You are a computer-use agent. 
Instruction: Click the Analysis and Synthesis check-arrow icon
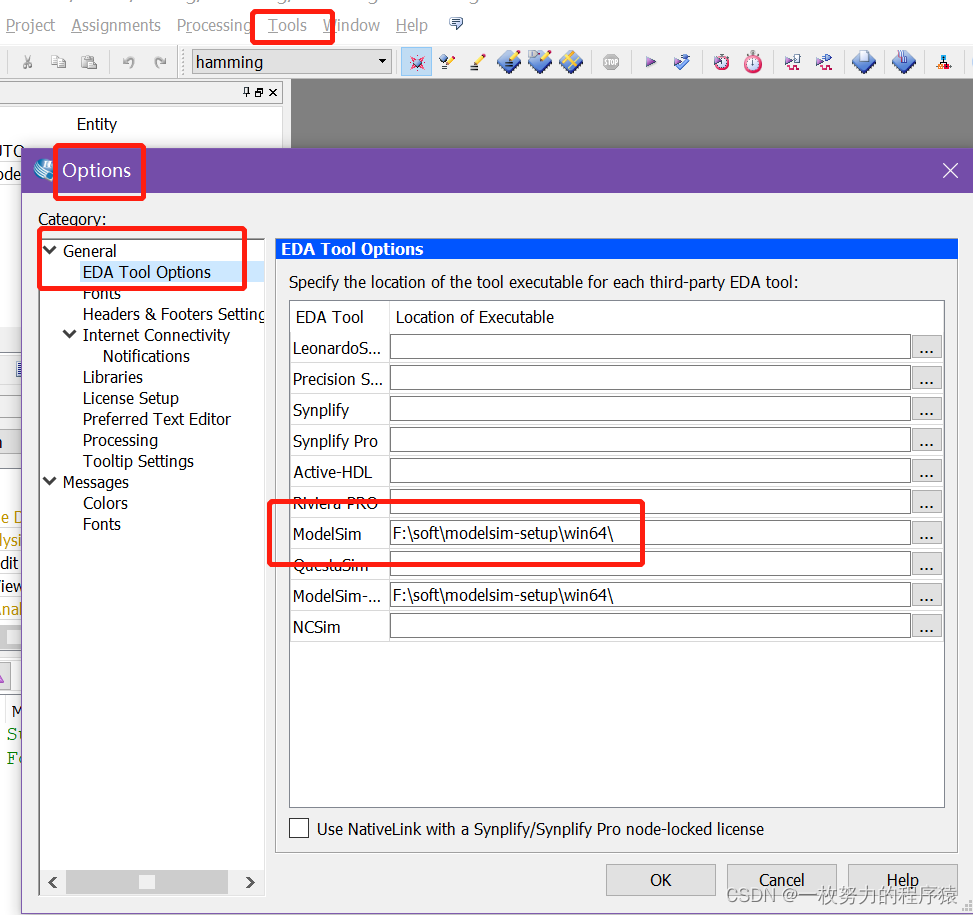681,62
